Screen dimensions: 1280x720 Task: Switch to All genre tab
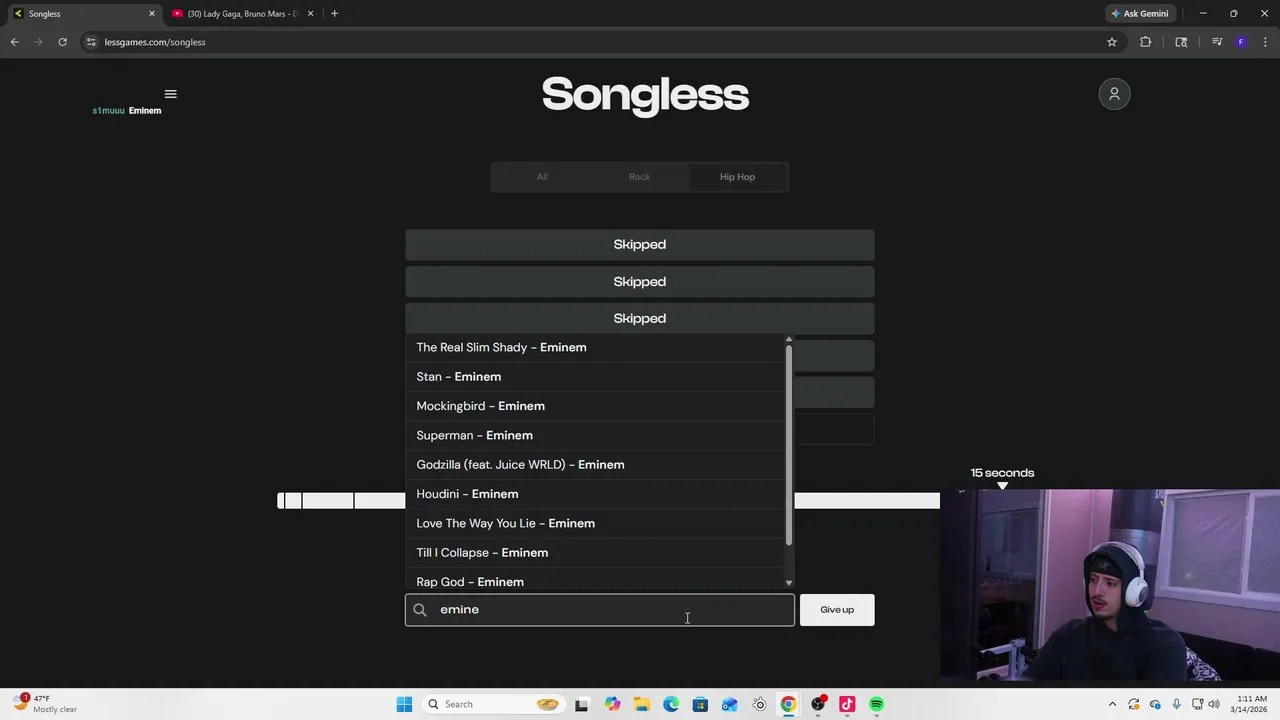coord(542,177)
